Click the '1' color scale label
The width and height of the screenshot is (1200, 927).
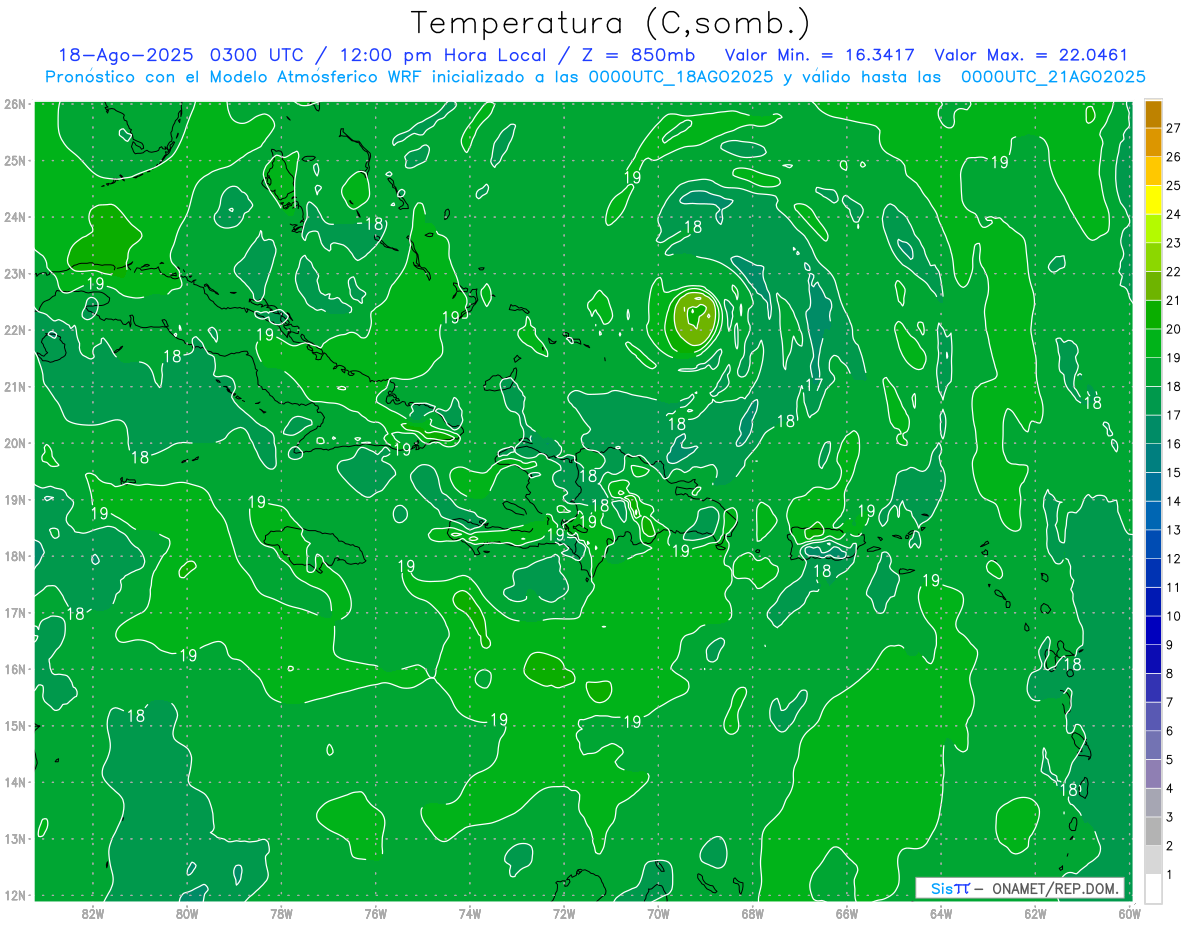click(1169, 874)
